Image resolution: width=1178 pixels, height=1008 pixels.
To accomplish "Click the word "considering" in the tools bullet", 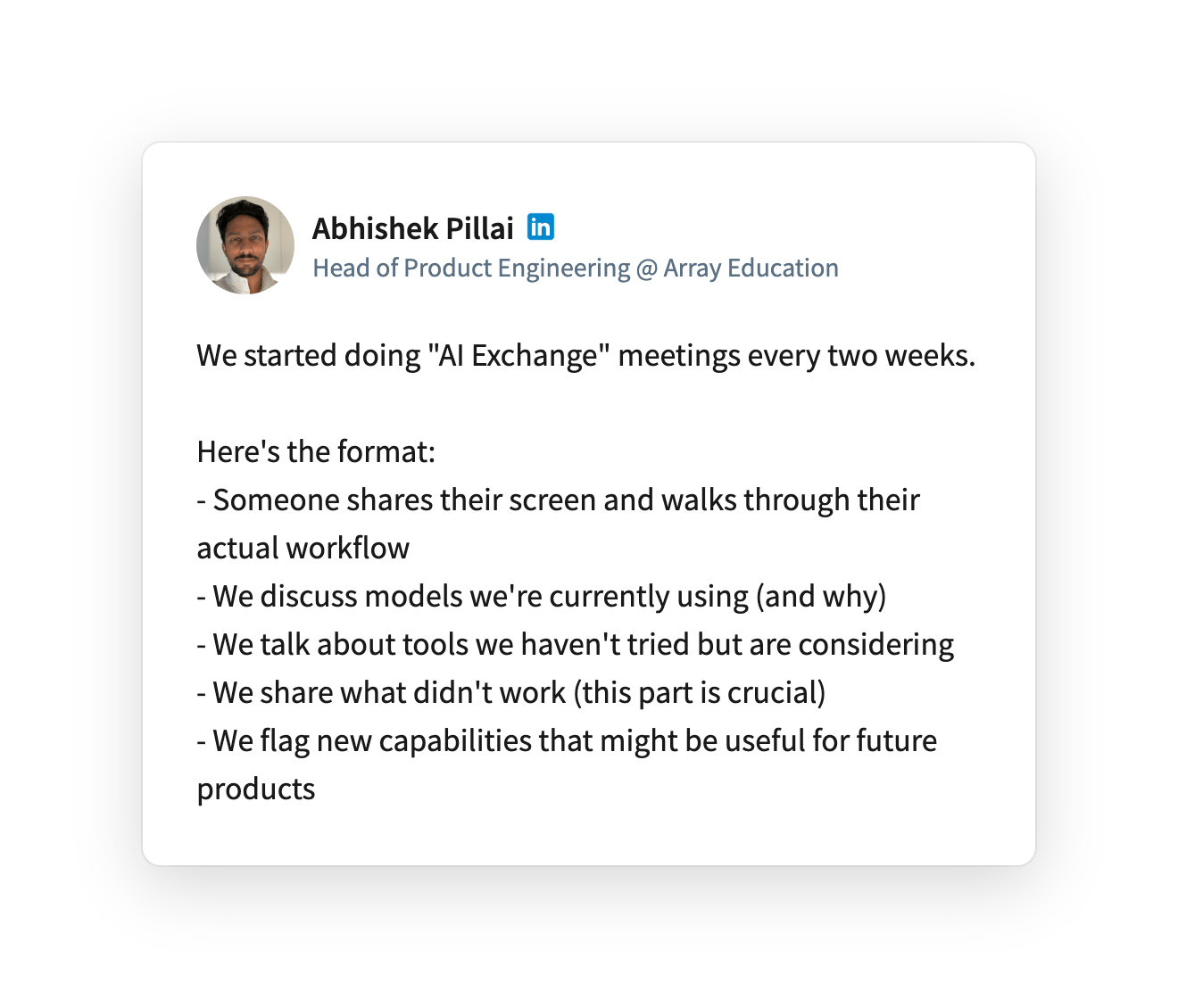I will click(x=875, y=644).
